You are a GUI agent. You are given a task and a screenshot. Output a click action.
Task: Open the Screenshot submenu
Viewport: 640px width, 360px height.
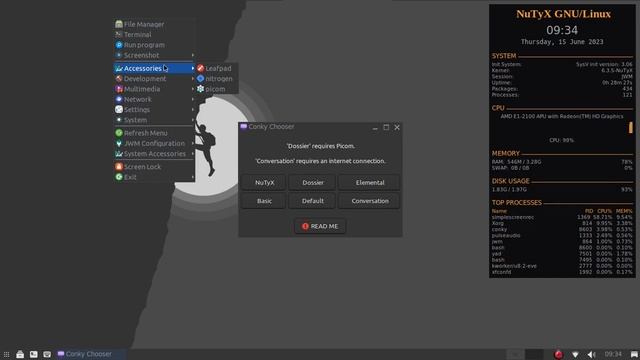click(x=154, y=55)
